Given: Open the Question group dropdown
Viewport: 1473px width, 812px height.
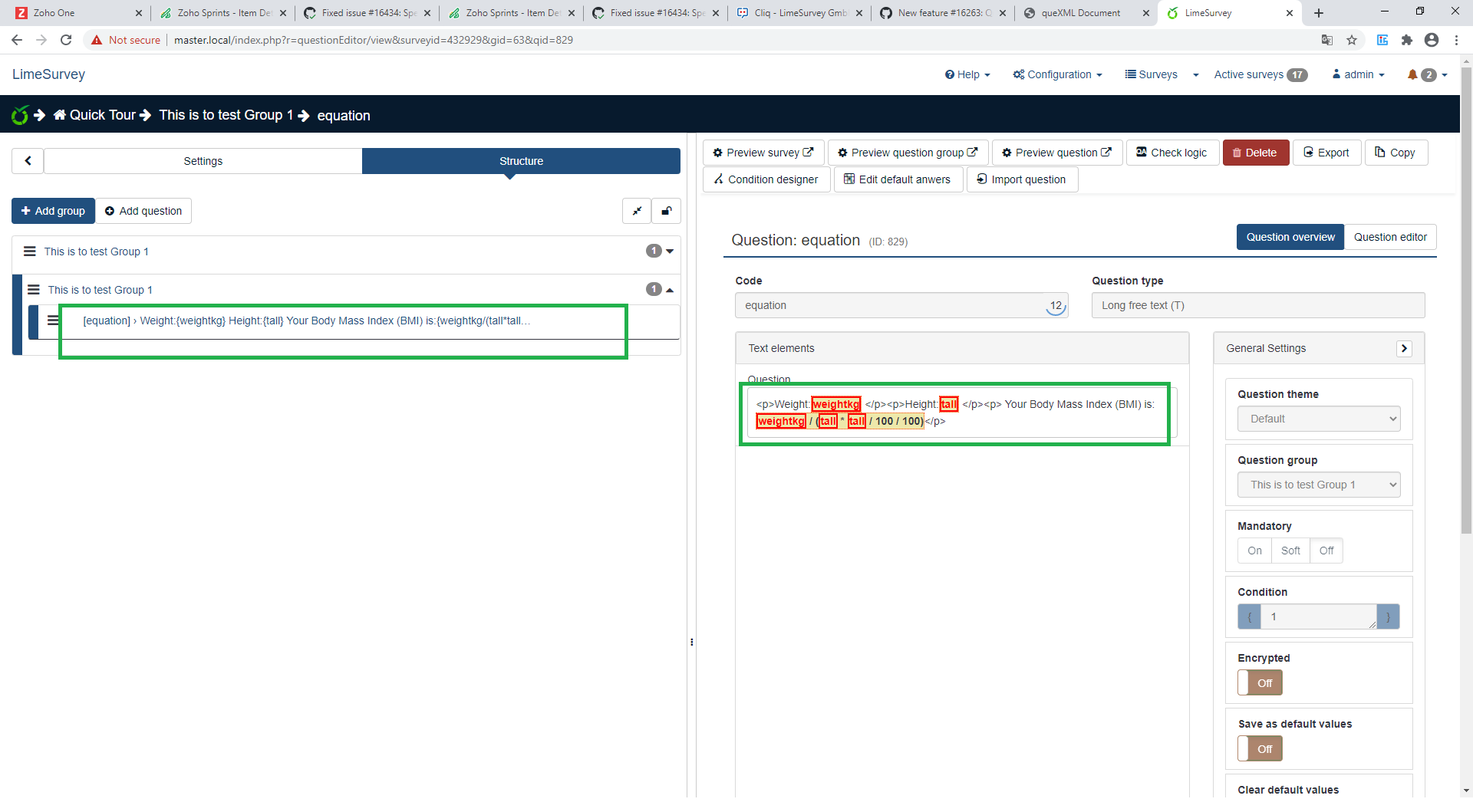Looking at the screenshot, I should point(1319,485).
